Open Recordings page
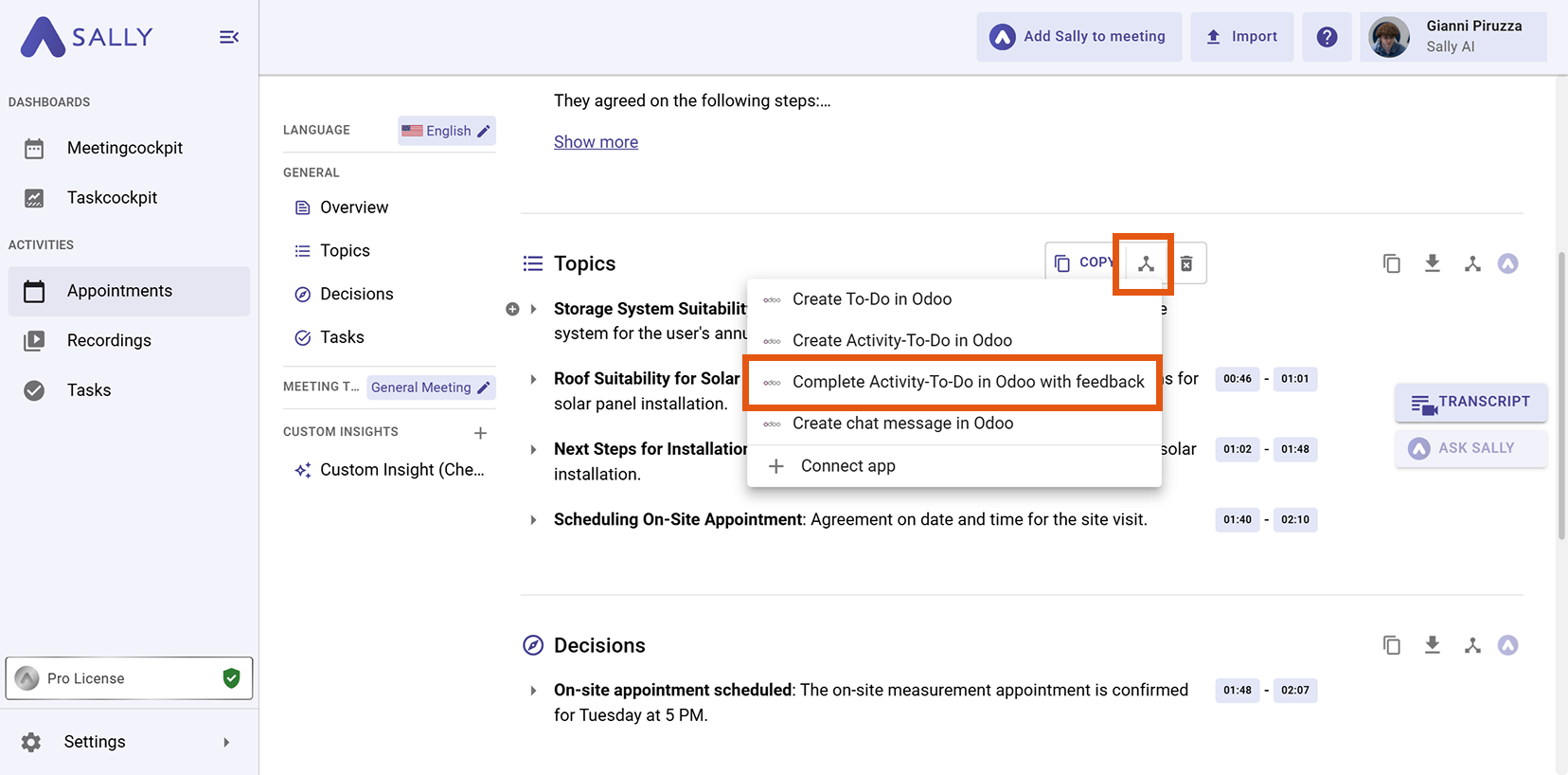This screenshot has height=775, width=1568. (109, 340)
